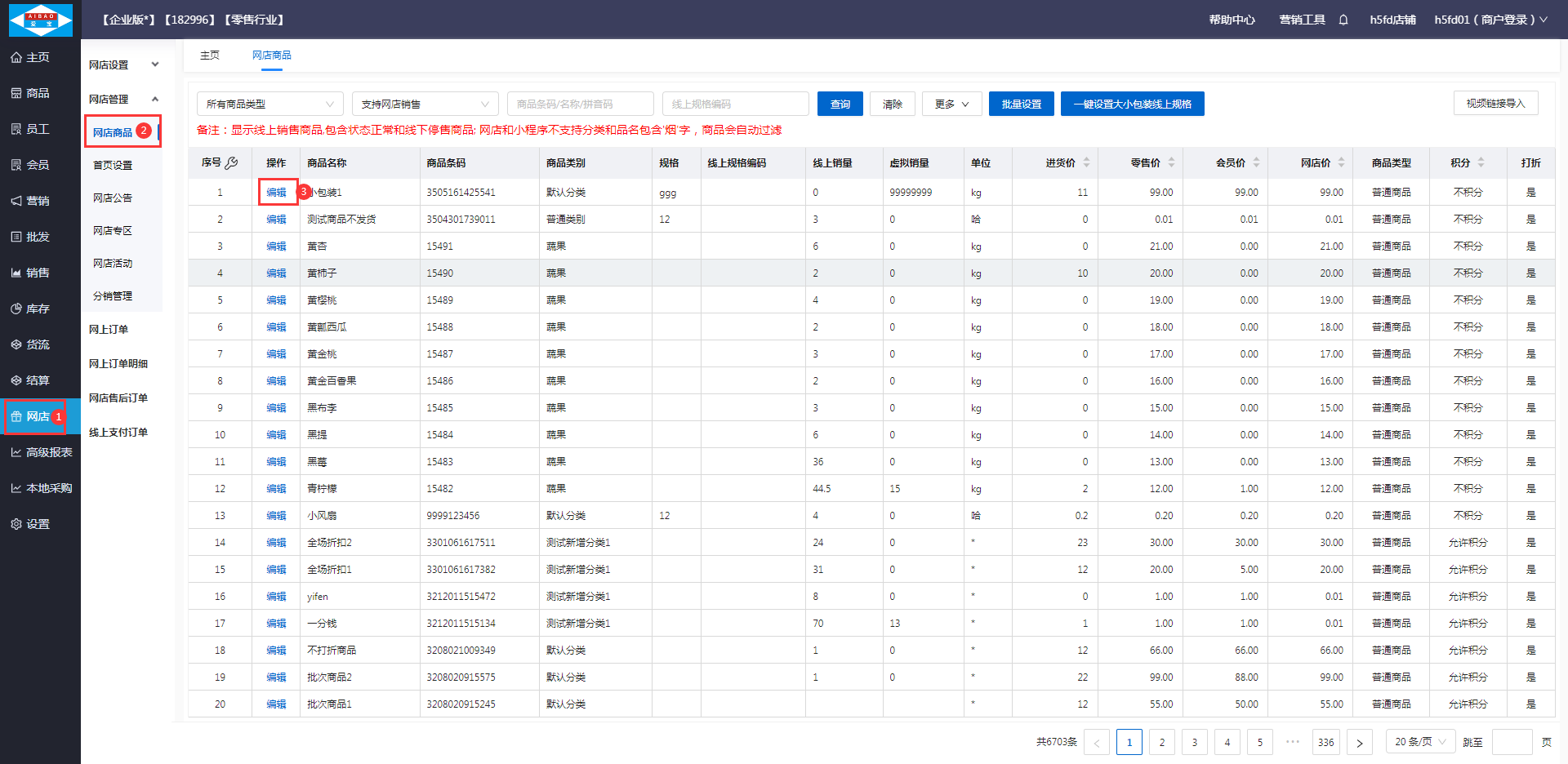Click the AIBAO logo
The image size is (1568, 764).
[x=40, y=20]
